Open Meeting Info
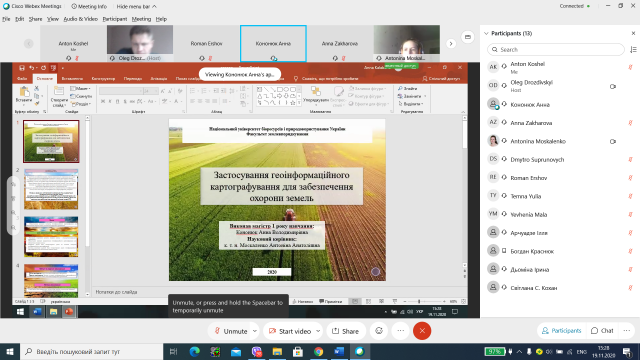This screenshot has width=640, height=360. pos(89,7)
